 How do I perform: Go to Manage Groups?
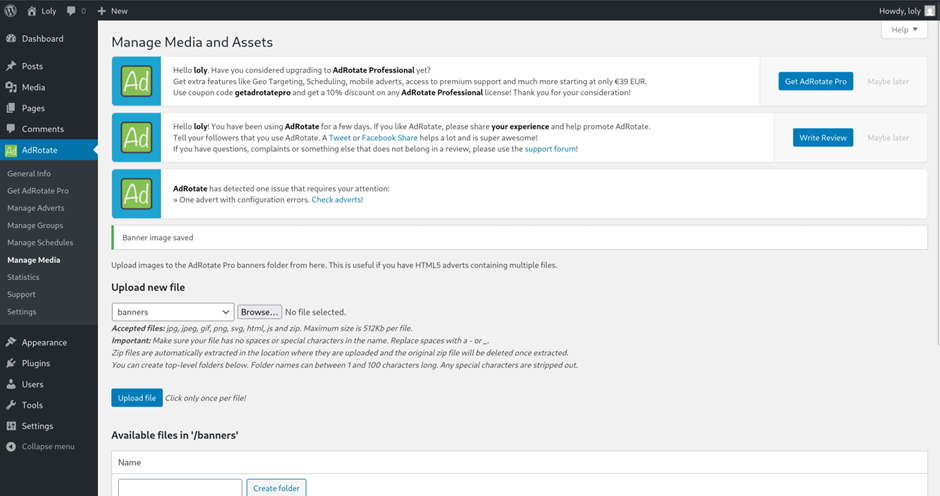tap(35, 226)
